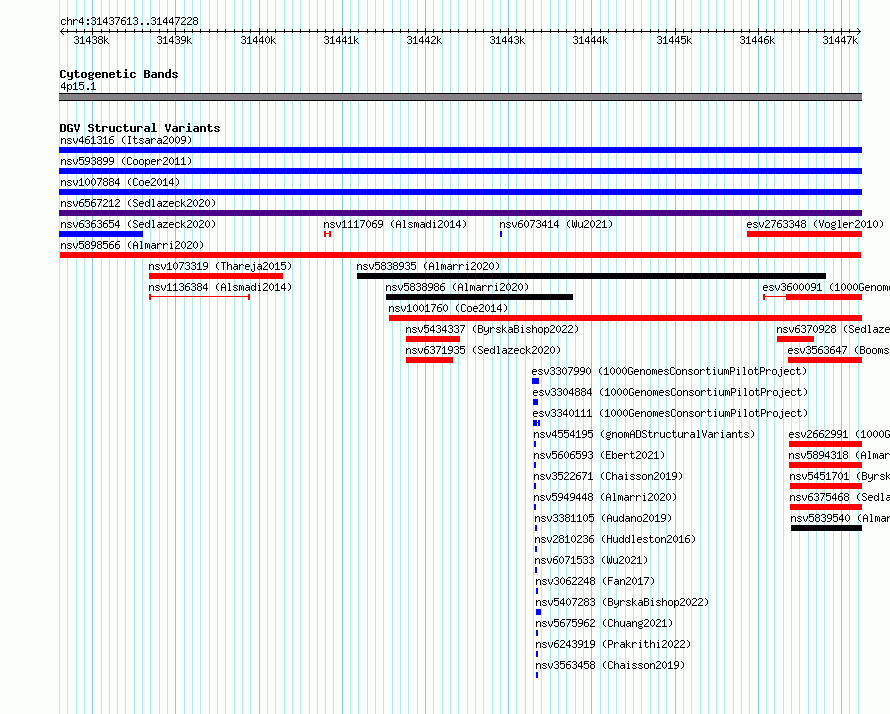The image size is (890, 714).
Task: Click the purple nsv6567212 variant bar
Action: point(460,213)
